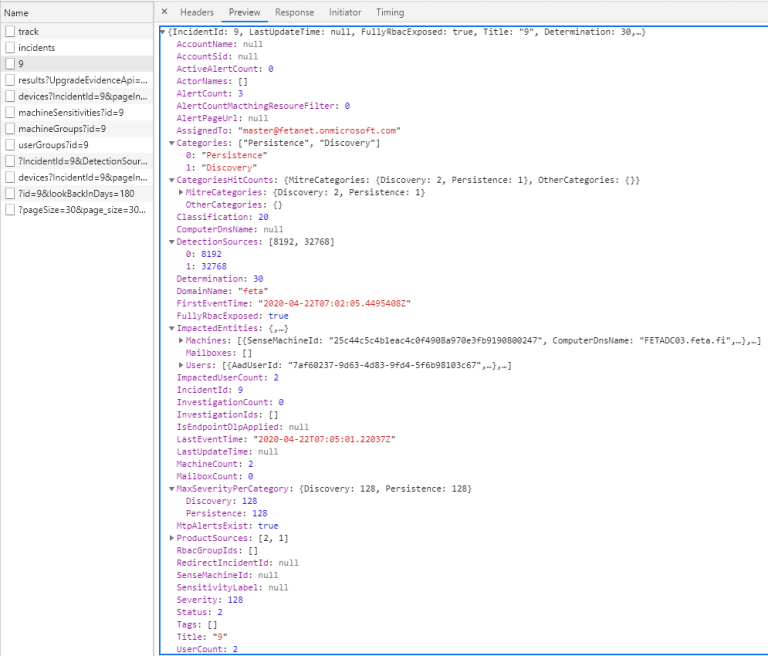
Task: Click the file icon beside ?id=9&lookBackInDays=180
Action: pyautogui.click(x=10, y=193)
